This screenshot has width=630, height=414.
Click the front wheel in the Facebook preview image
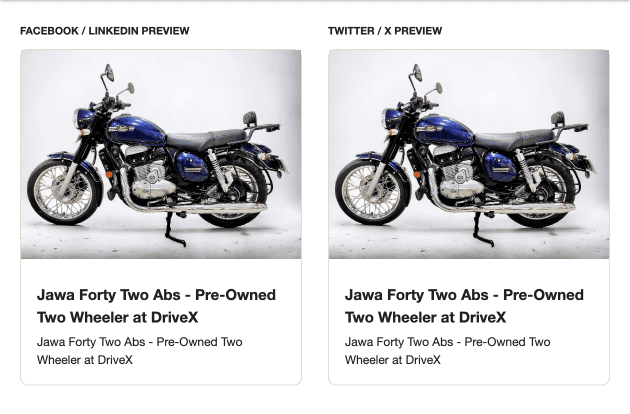click(63, 192)
